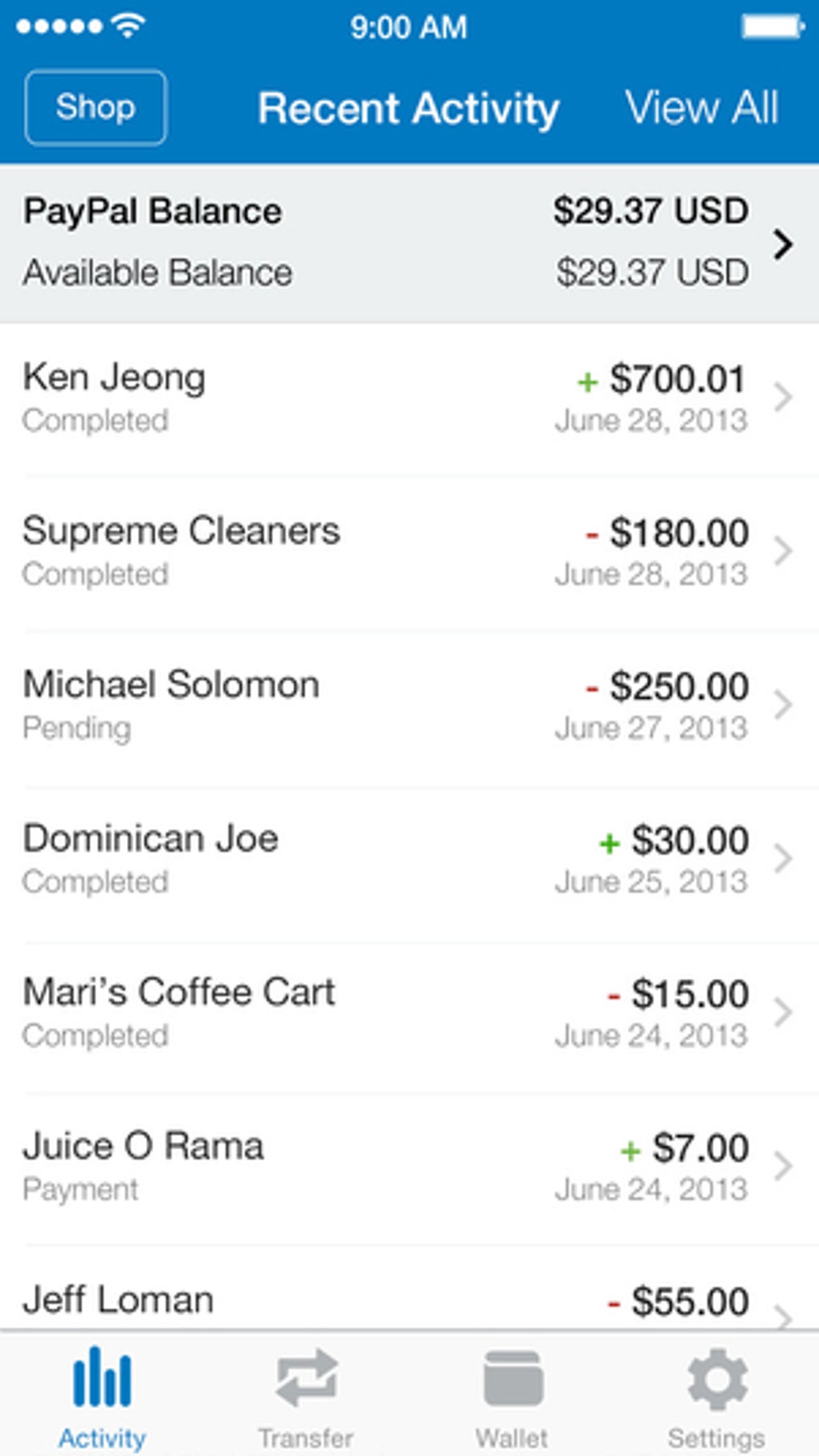Open Michael Solomon pending payment chevron
This screenshot has height=1456, width=819.
pos(783,705)
